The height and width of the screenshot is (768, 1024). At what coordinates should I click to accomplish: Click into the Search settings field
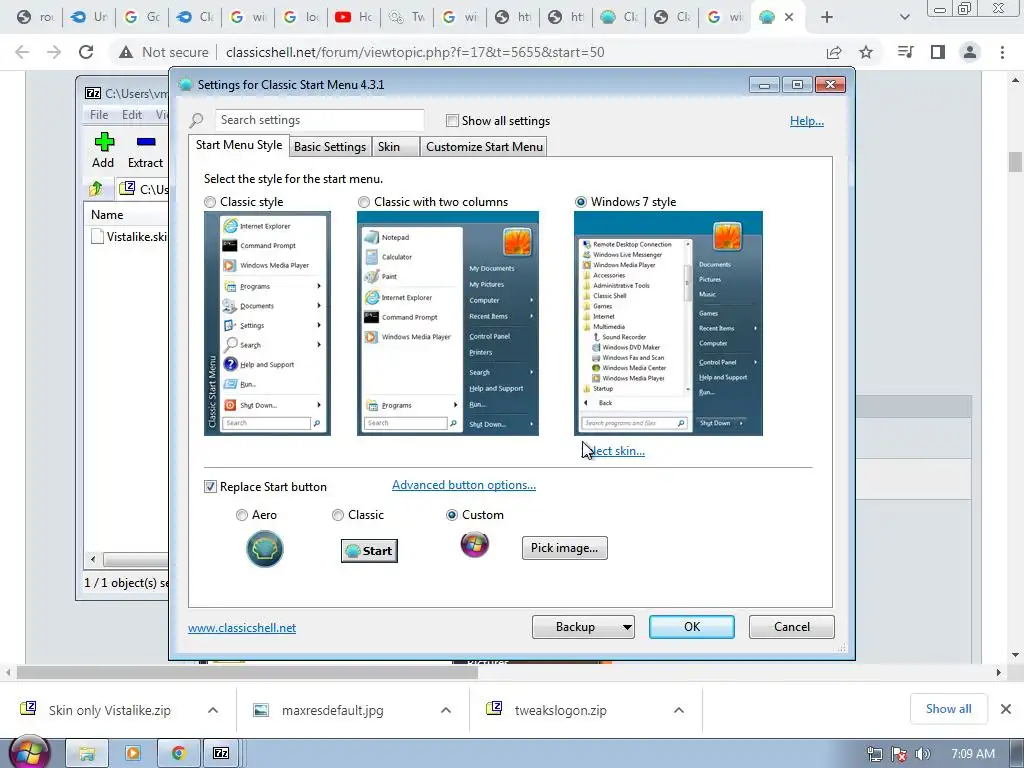[x=320, y=120]
